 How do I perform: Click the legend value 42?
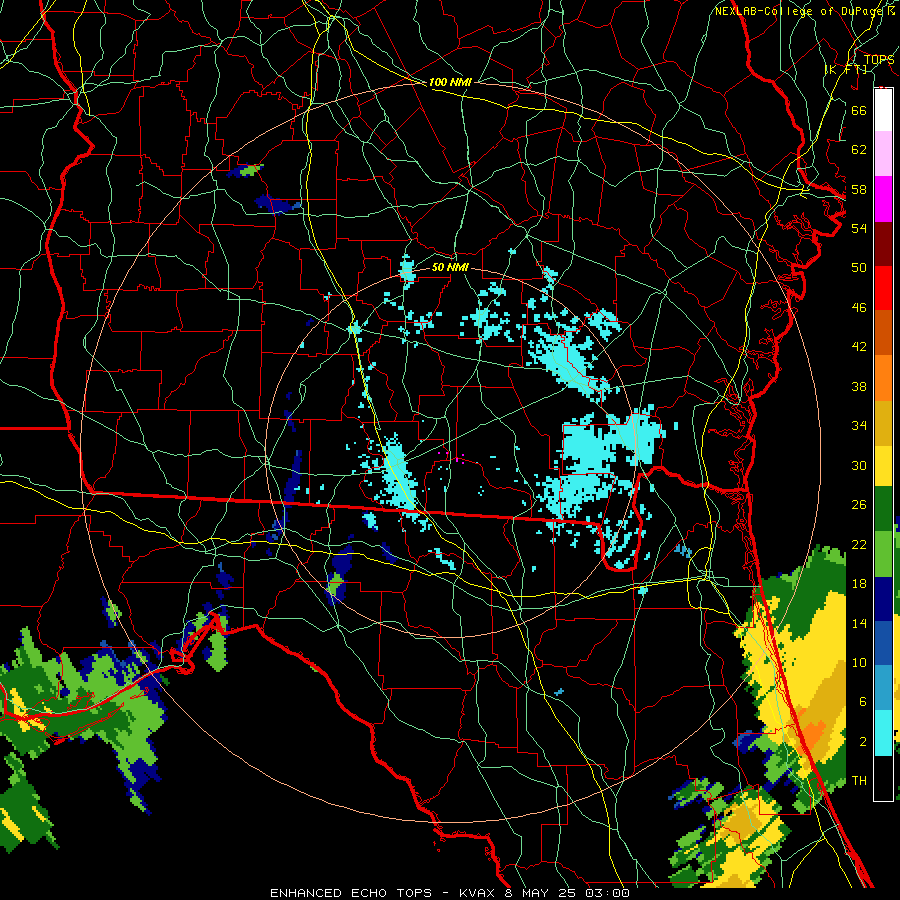coord(859,347)
